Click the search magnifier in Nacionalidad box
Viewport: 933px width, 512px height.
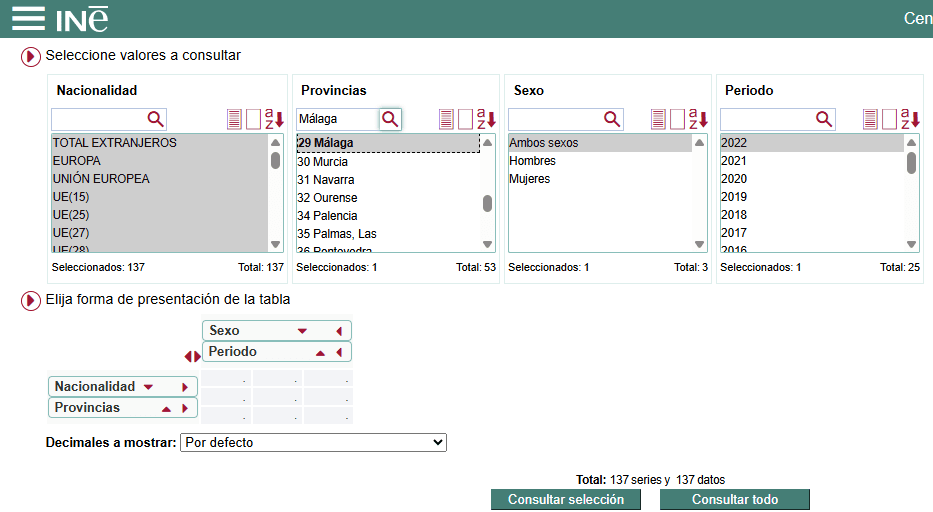[155, 119]
